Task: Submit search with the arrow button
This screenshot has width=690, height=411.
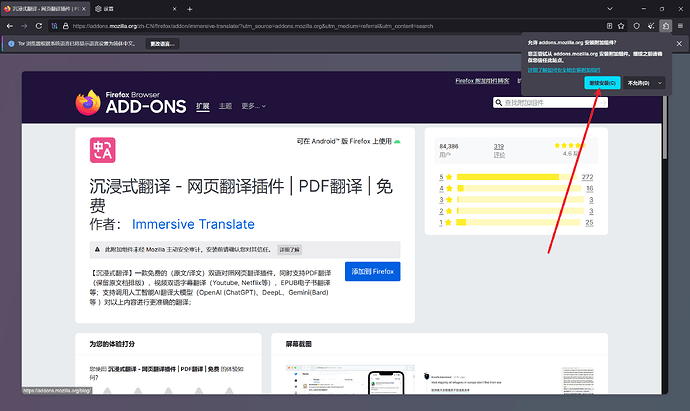Action: (602, 103)
